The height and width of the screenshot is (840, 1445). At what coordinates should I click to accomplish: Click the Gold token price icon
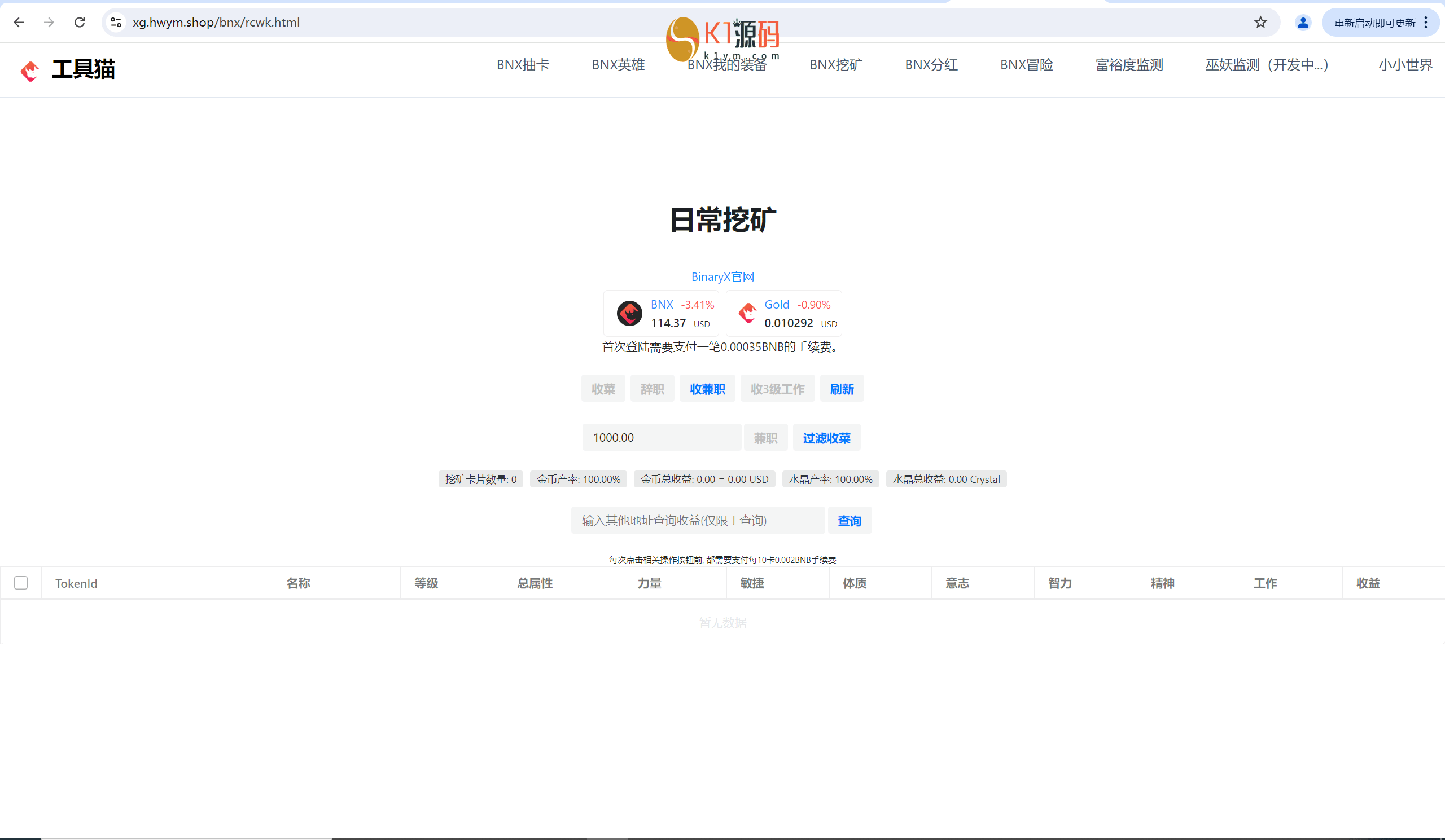747,314
